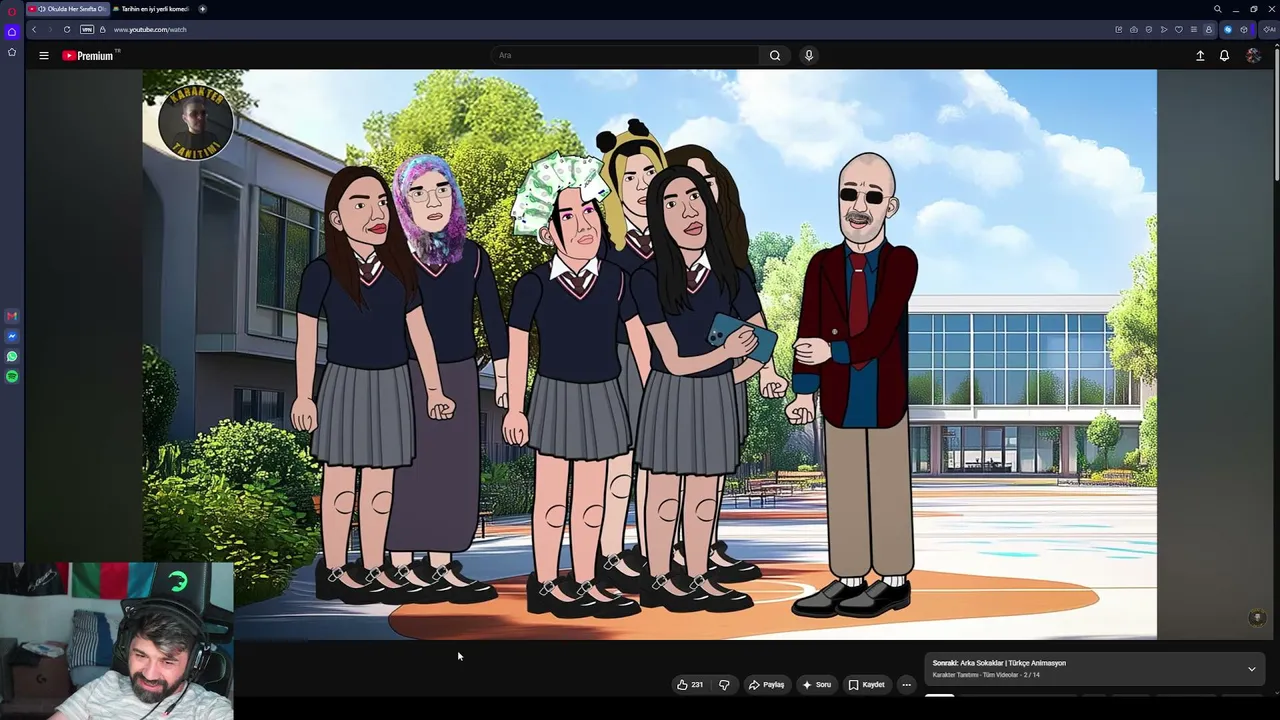Switch to 'Tarihin en iyi yerli komedi' tab
Screen dimensions: 1280x720
coord(151,9)
